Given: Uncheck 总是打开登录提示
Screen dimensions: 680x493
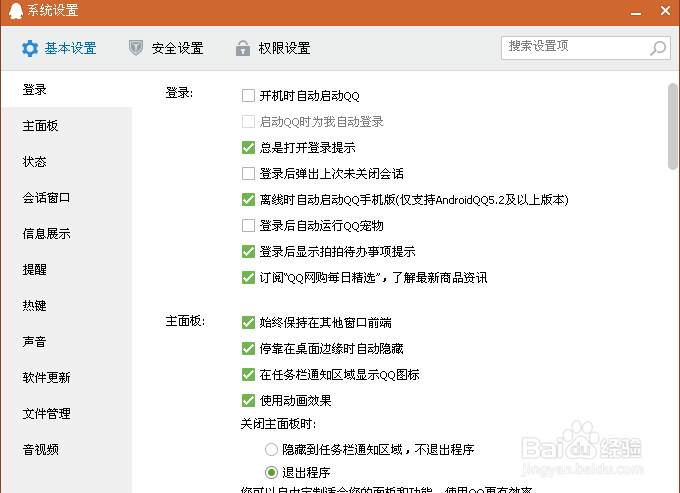Looking at the screenshot, I should pos(248,147).
